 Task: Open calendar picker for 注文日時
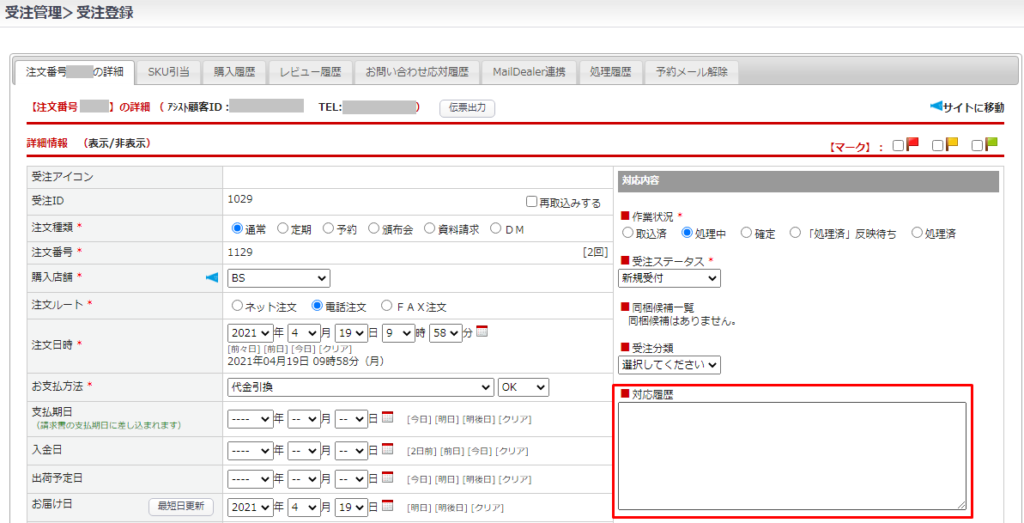pos(481,332)
